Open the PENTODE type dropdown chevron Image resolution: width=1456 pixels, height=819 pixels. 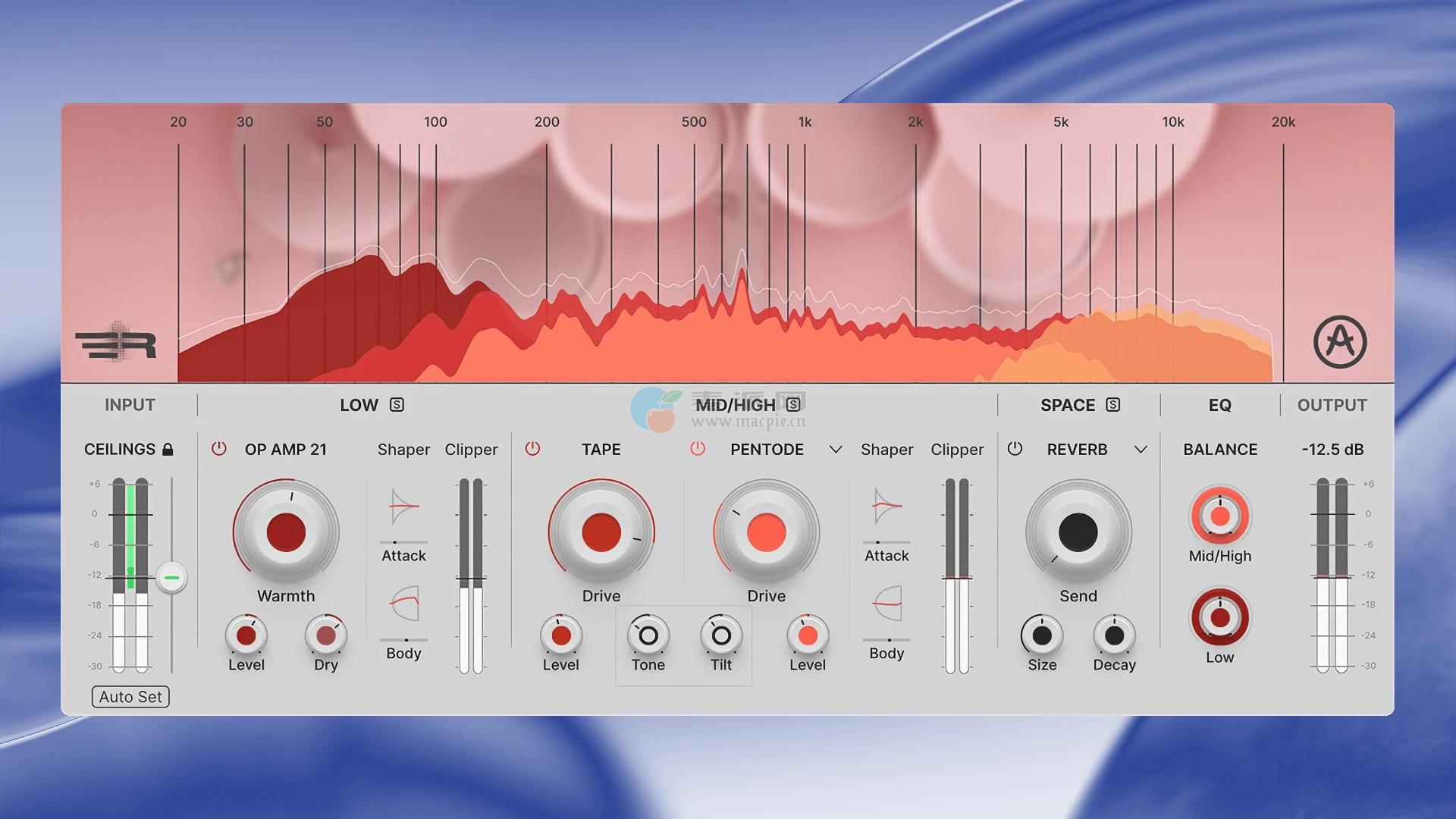click(x=836, y=450)
